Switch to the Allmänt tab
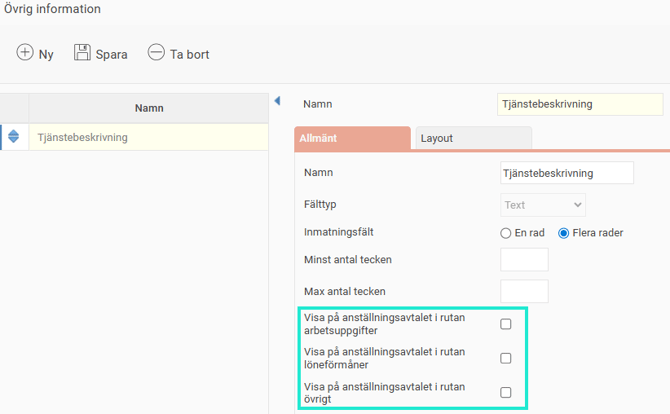 pos(352,139)
